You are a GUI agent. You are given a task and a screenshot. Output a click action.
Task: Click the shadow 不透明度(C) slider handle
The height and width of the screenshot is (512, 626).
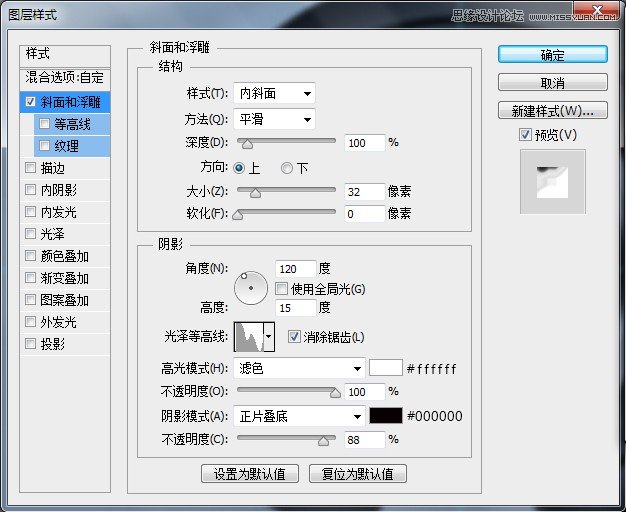(x=323, y=441)
